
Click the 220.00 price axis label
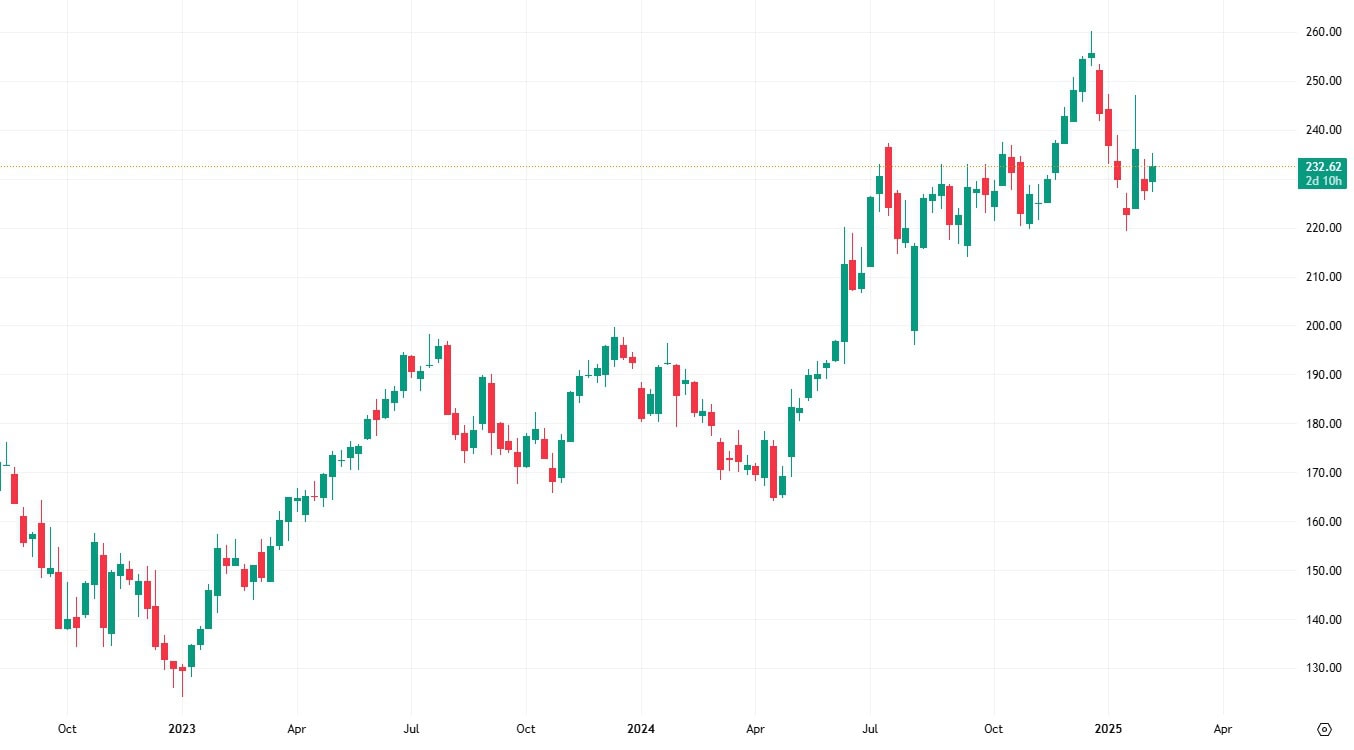[1323, 228]
